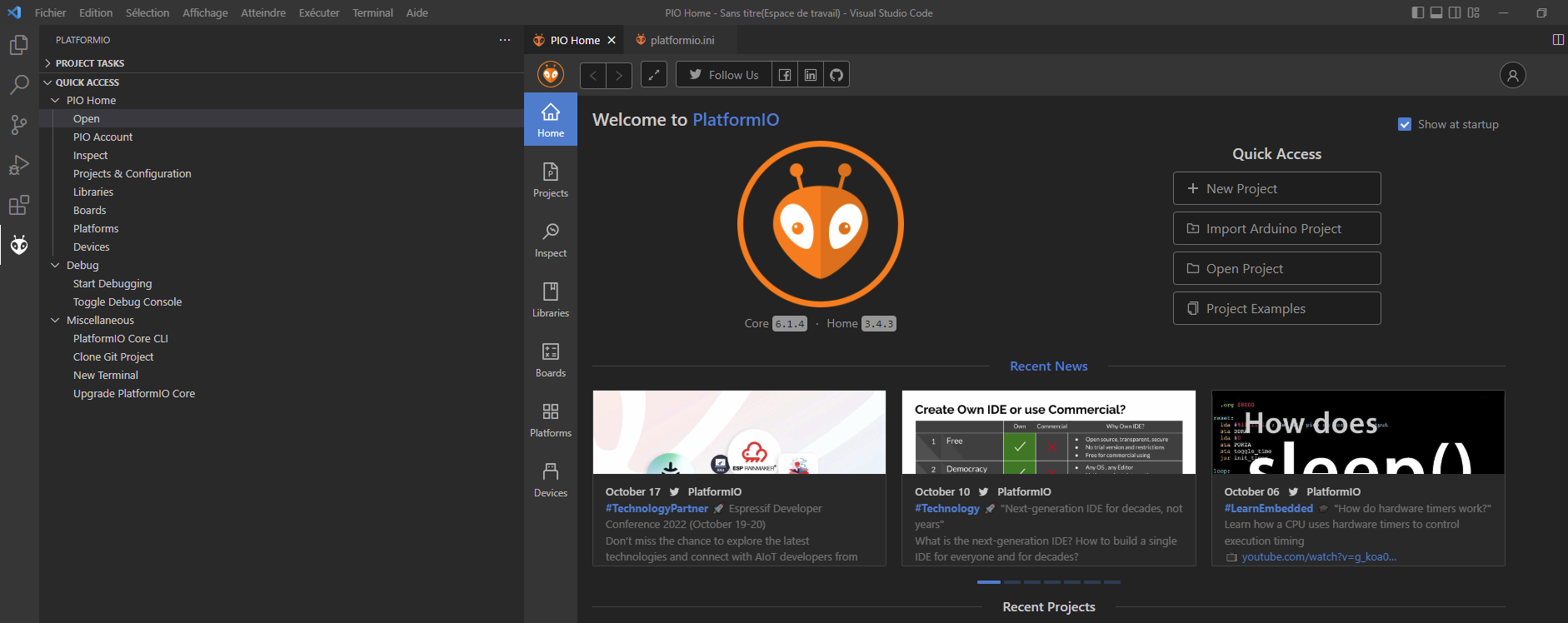
Task: Select the PlatformIO alien icon in activity bar
Action: pos(19,245)
